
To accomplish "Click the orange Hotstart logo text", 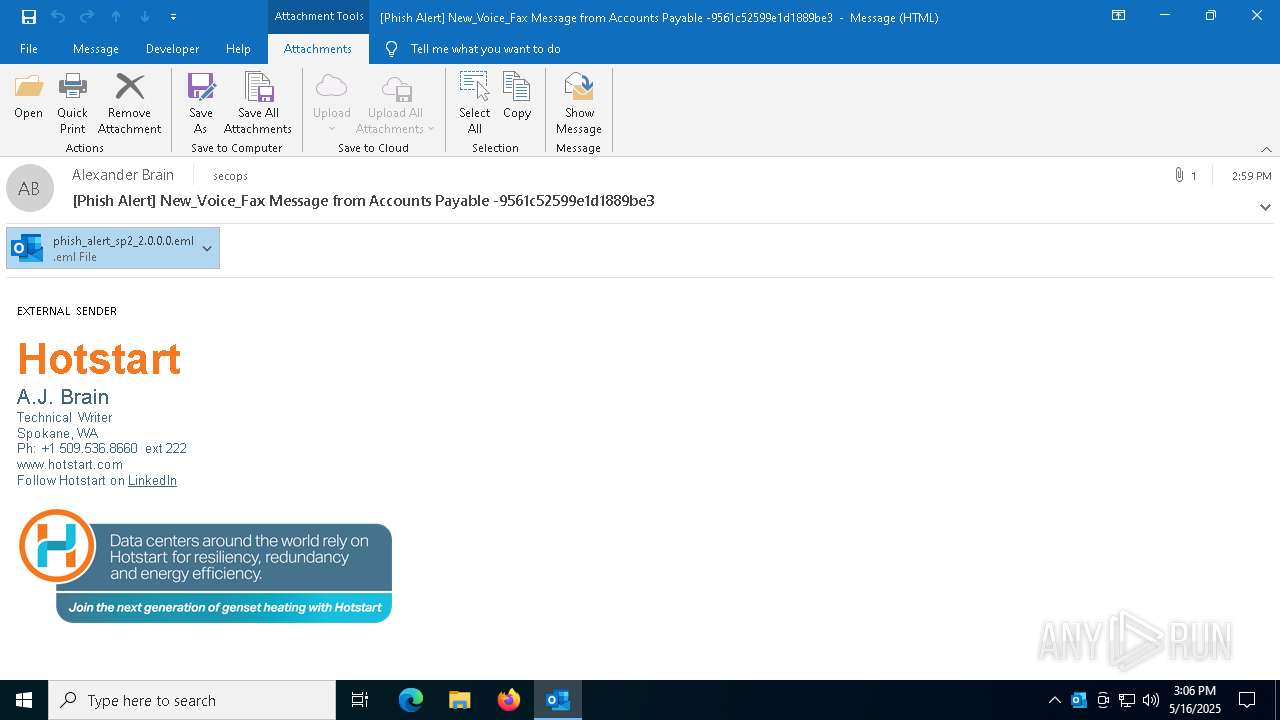I will pyautogui.click(x=99, y=358).
